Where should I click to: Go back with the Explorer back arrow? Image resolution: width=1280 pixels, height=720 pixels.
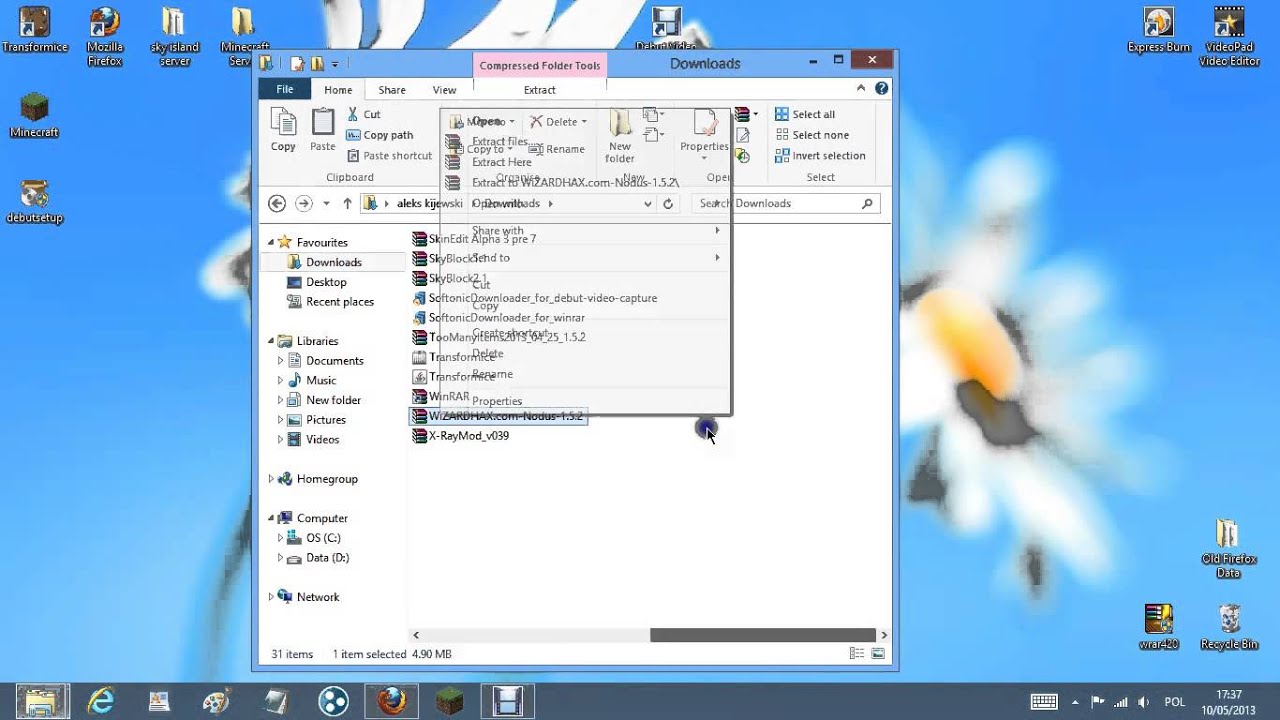tap(277, 203)
